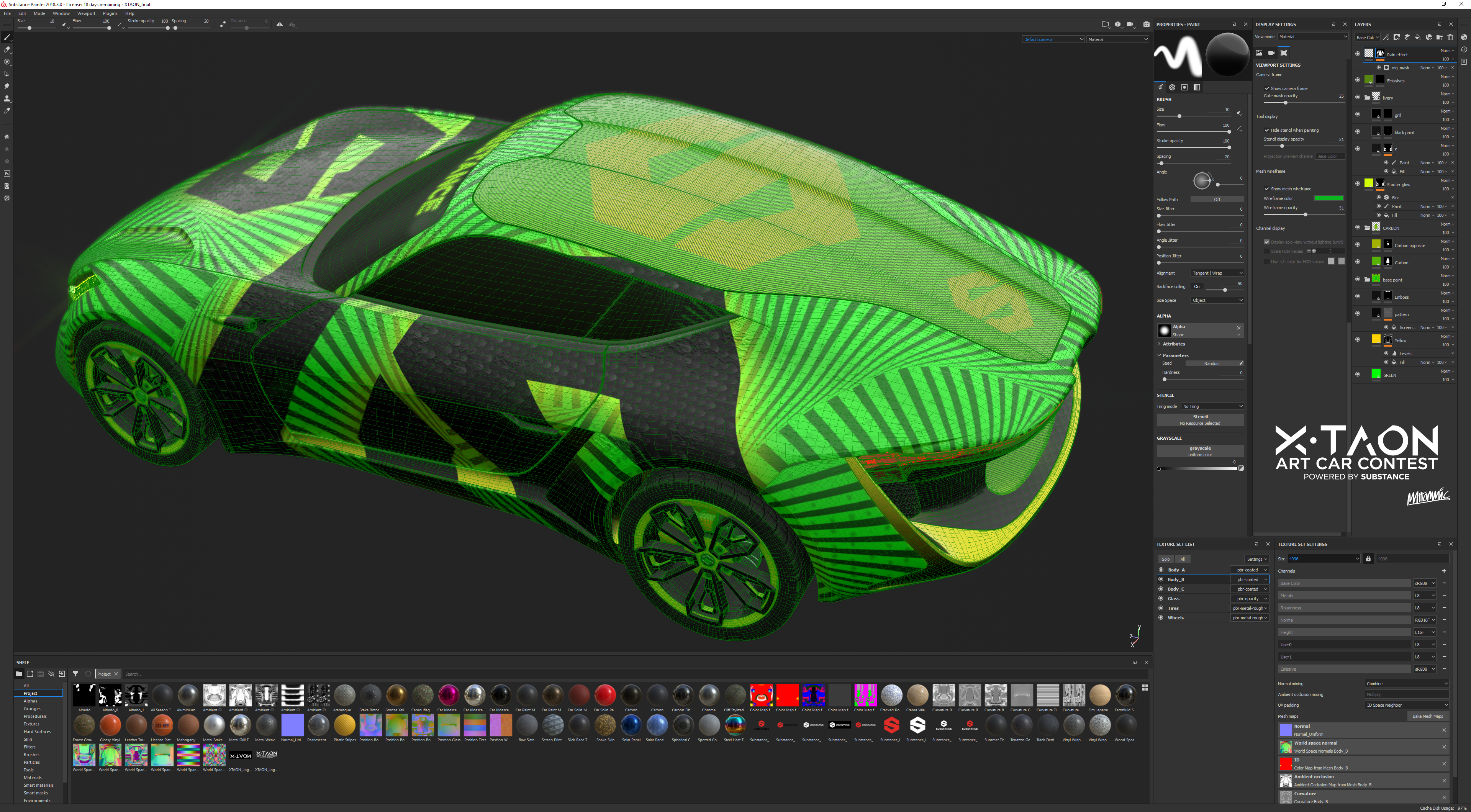Open the brush Alignment dropdown
Screen dimensions: 1471x812
[1217, 273]
